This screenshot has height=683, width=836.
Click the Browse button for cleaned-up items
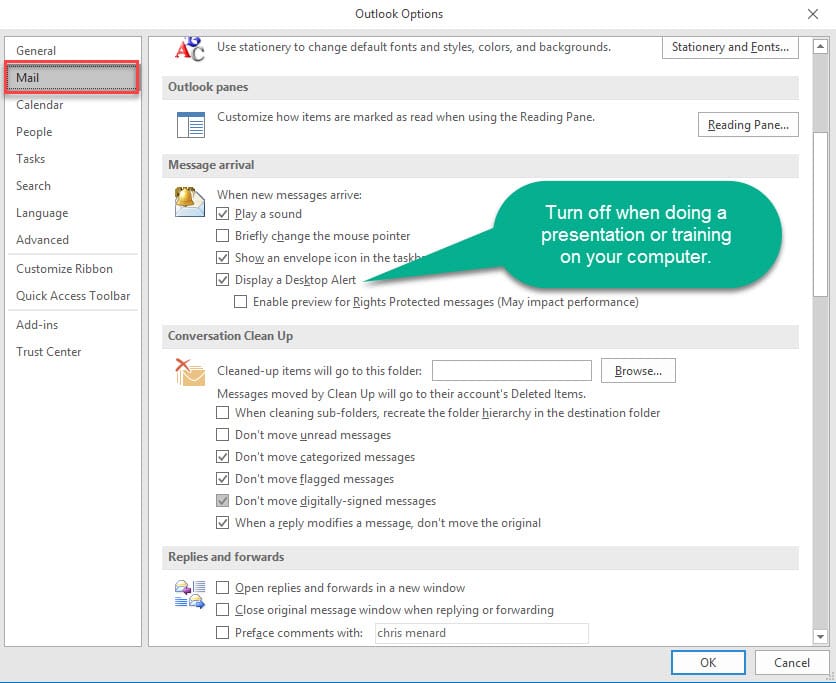(638, 370)
